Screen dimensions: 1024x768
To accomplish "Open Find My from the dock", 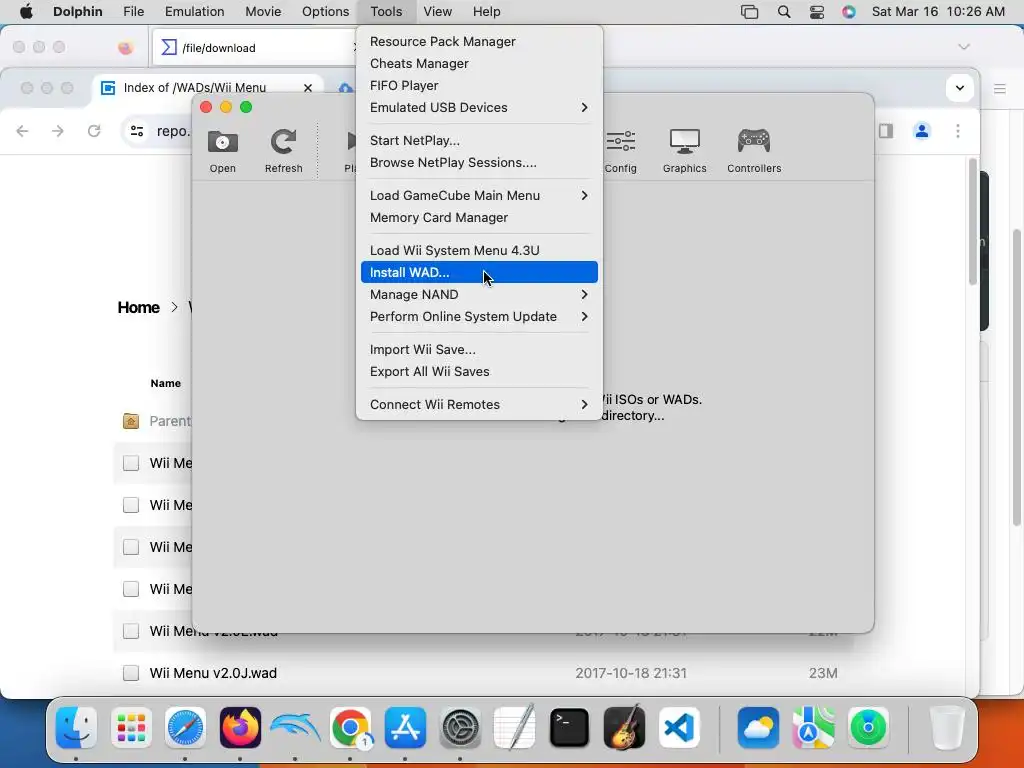I will (868, 728).
